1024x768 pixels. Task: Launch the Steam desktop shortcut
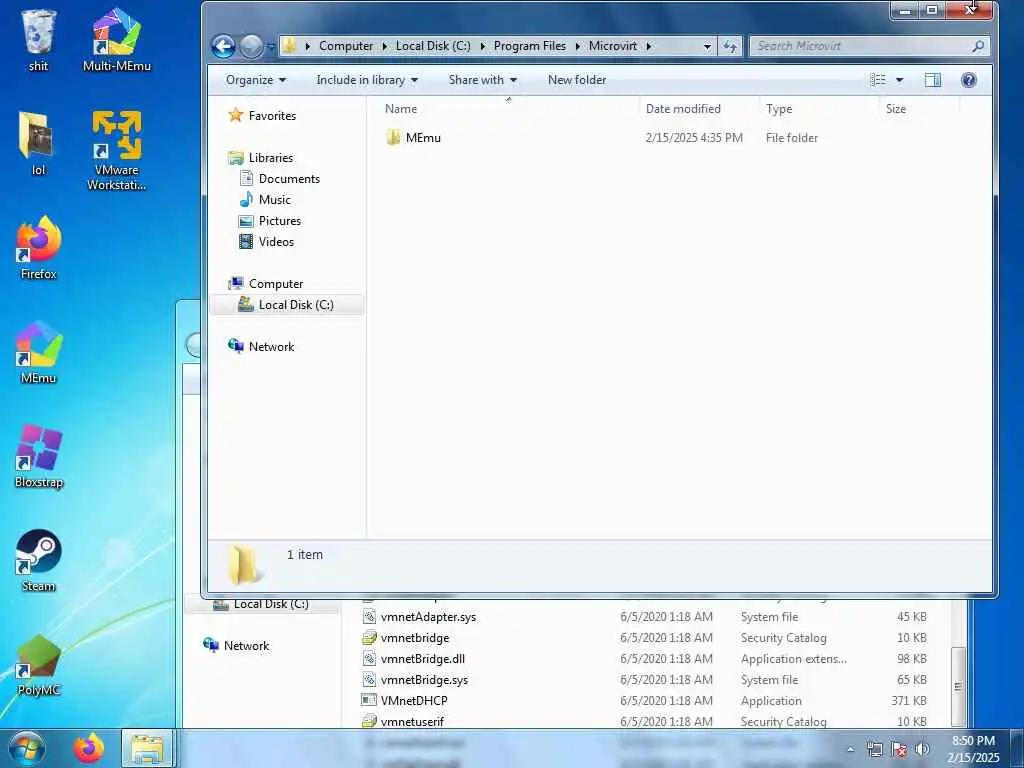coord(39,560)
